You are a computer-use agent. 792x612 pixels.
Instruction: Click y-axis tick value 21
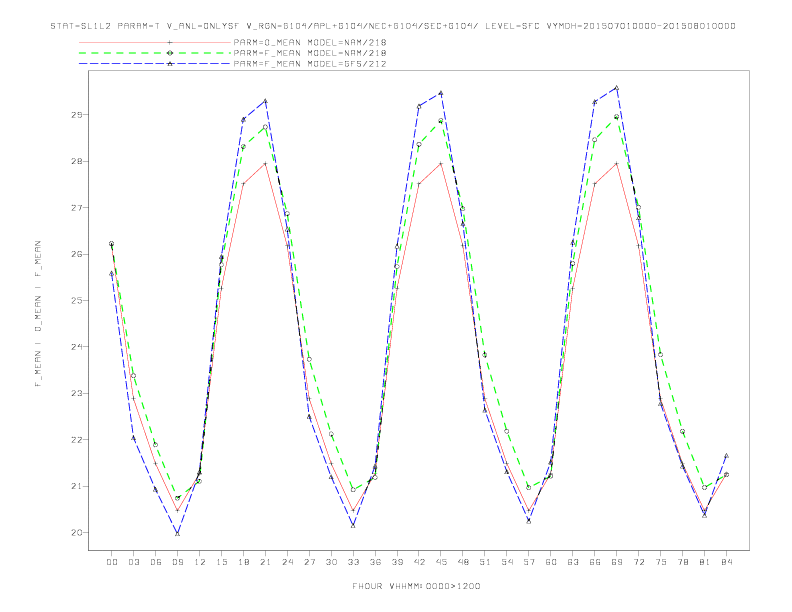(x=76, y=486)
